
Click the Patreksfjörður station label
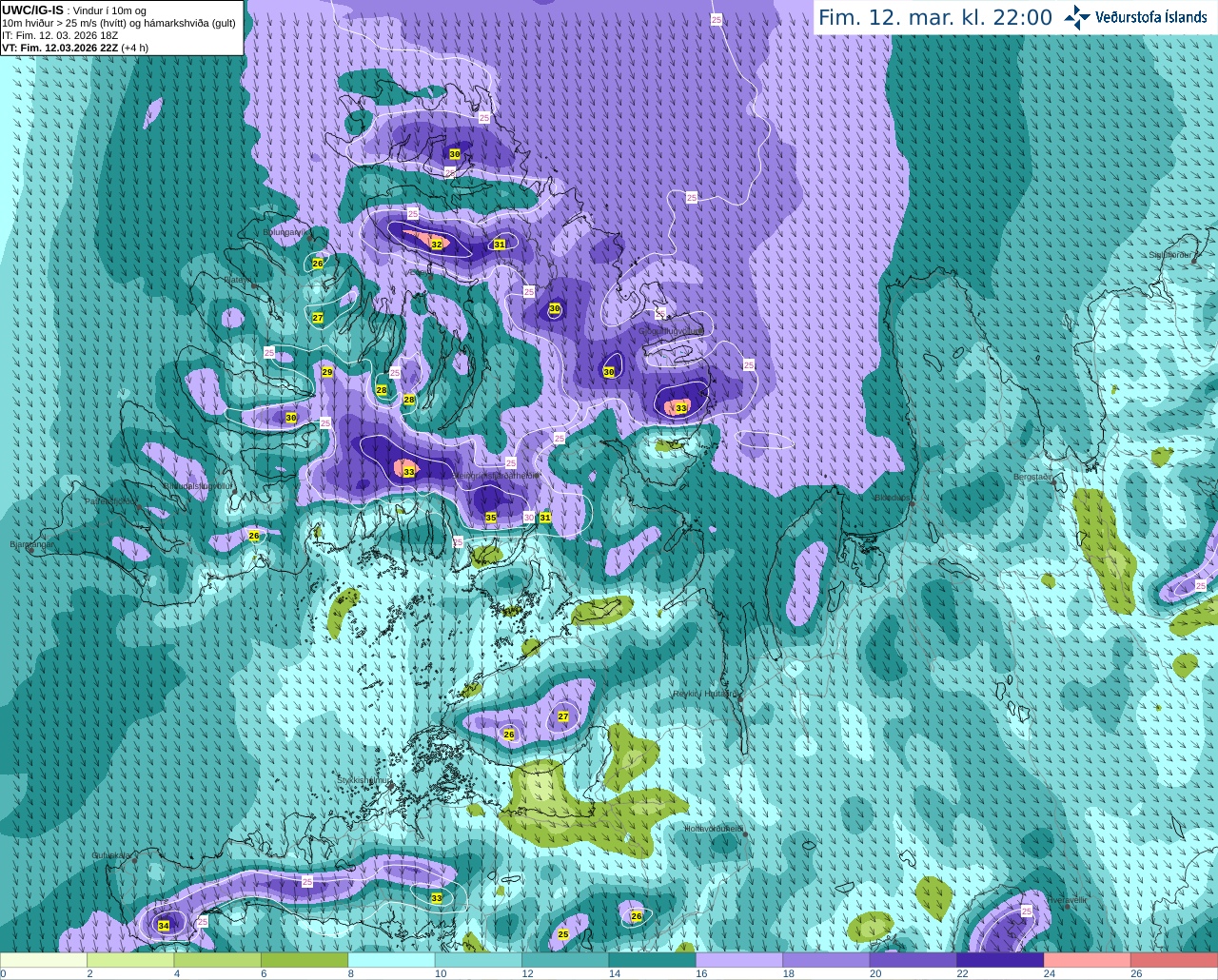[x=111, y=501]
